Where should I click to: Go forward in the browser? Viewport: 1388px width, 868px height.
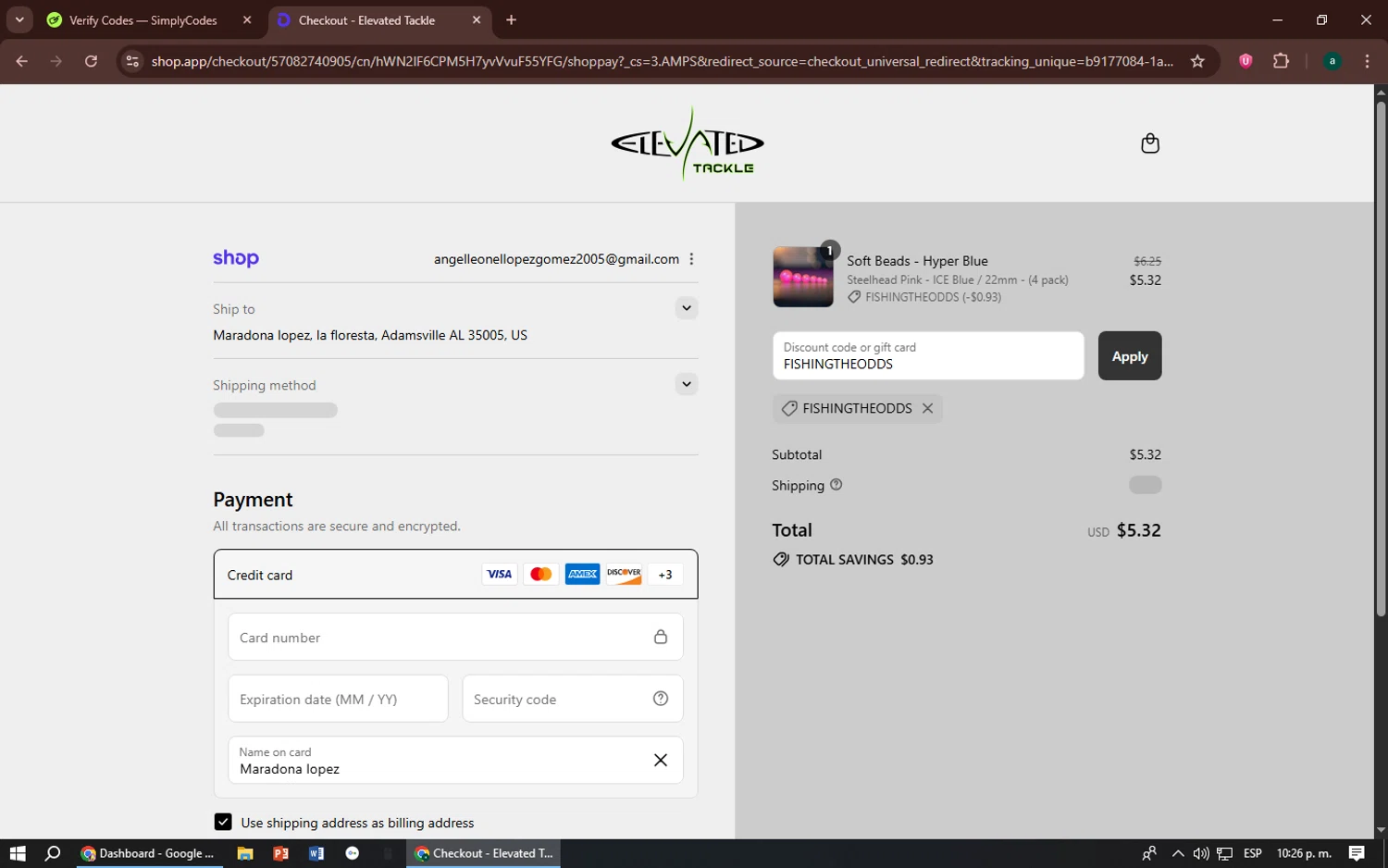pos(56,61)
